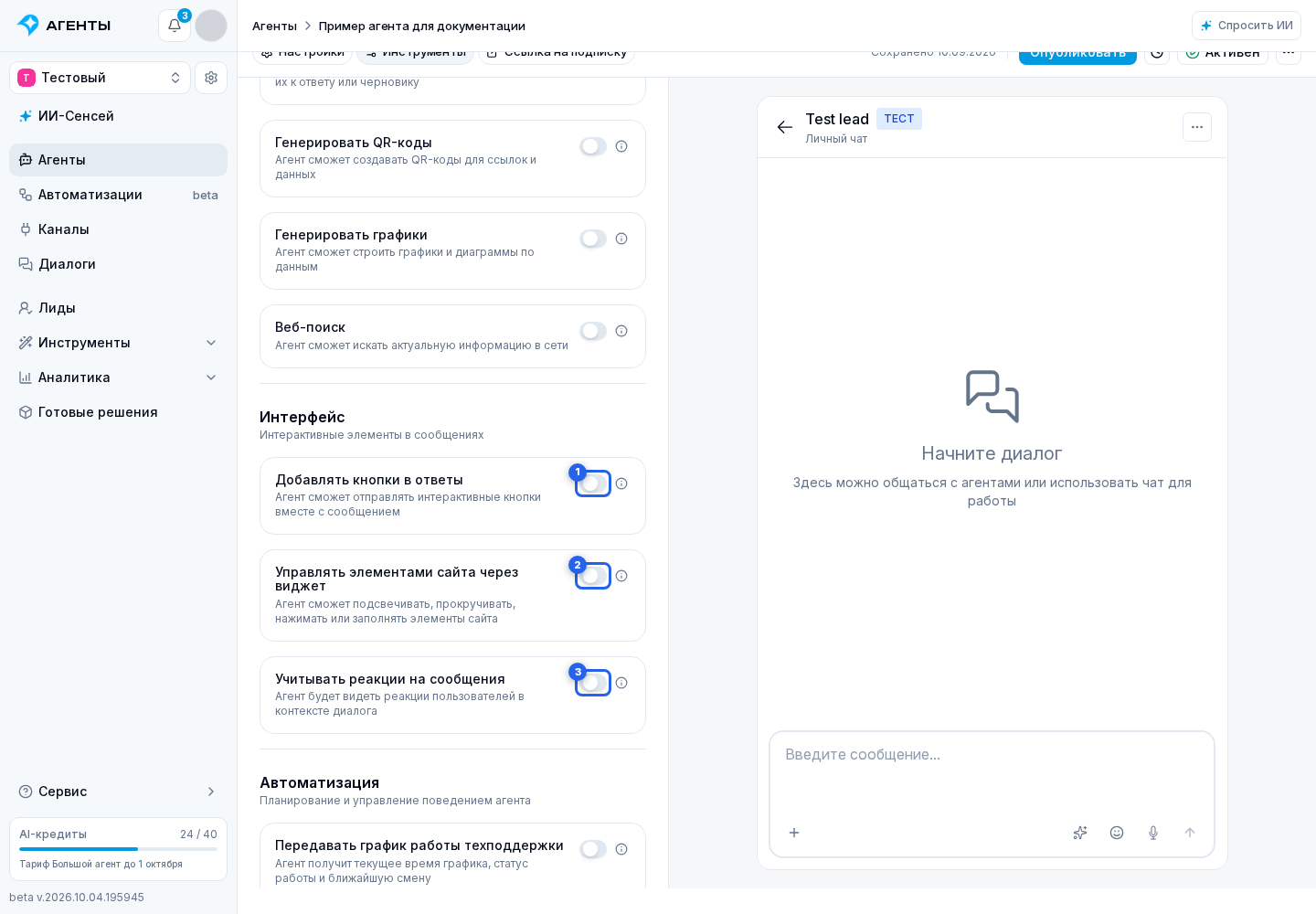Toggle Добавлять кнопки в ответы switch
1316x914 pixels.
pyautogui.click(x=593, y=484)
